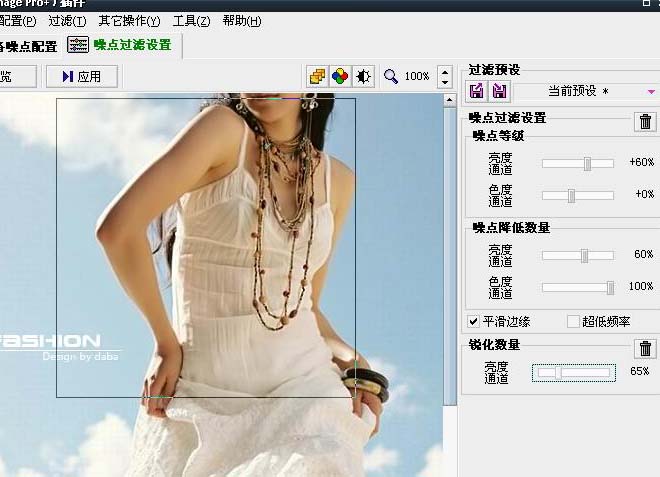Open the 过滤(T) menu
Screen dimensions: 660x477
[67, 21]
